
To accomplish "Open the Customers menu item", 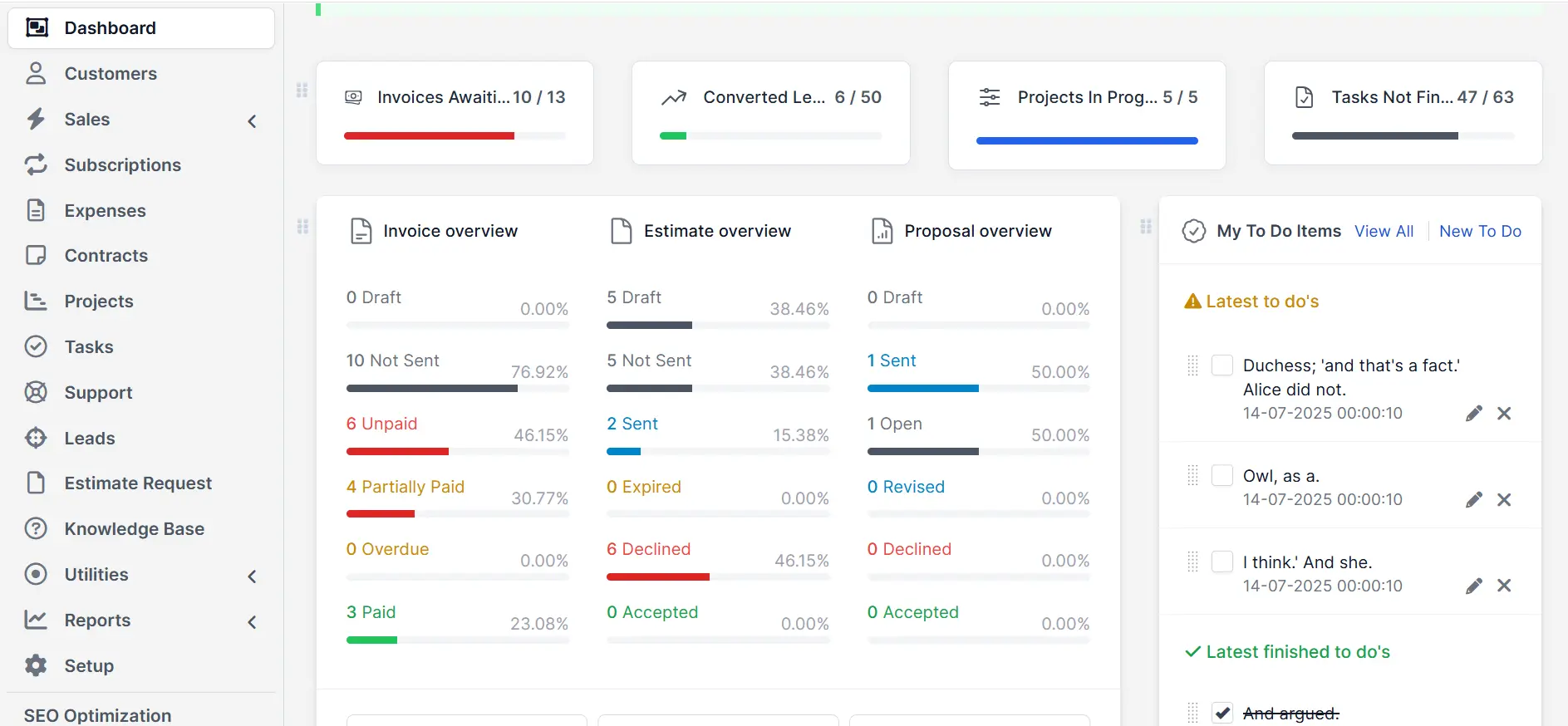I will point(141,73).
